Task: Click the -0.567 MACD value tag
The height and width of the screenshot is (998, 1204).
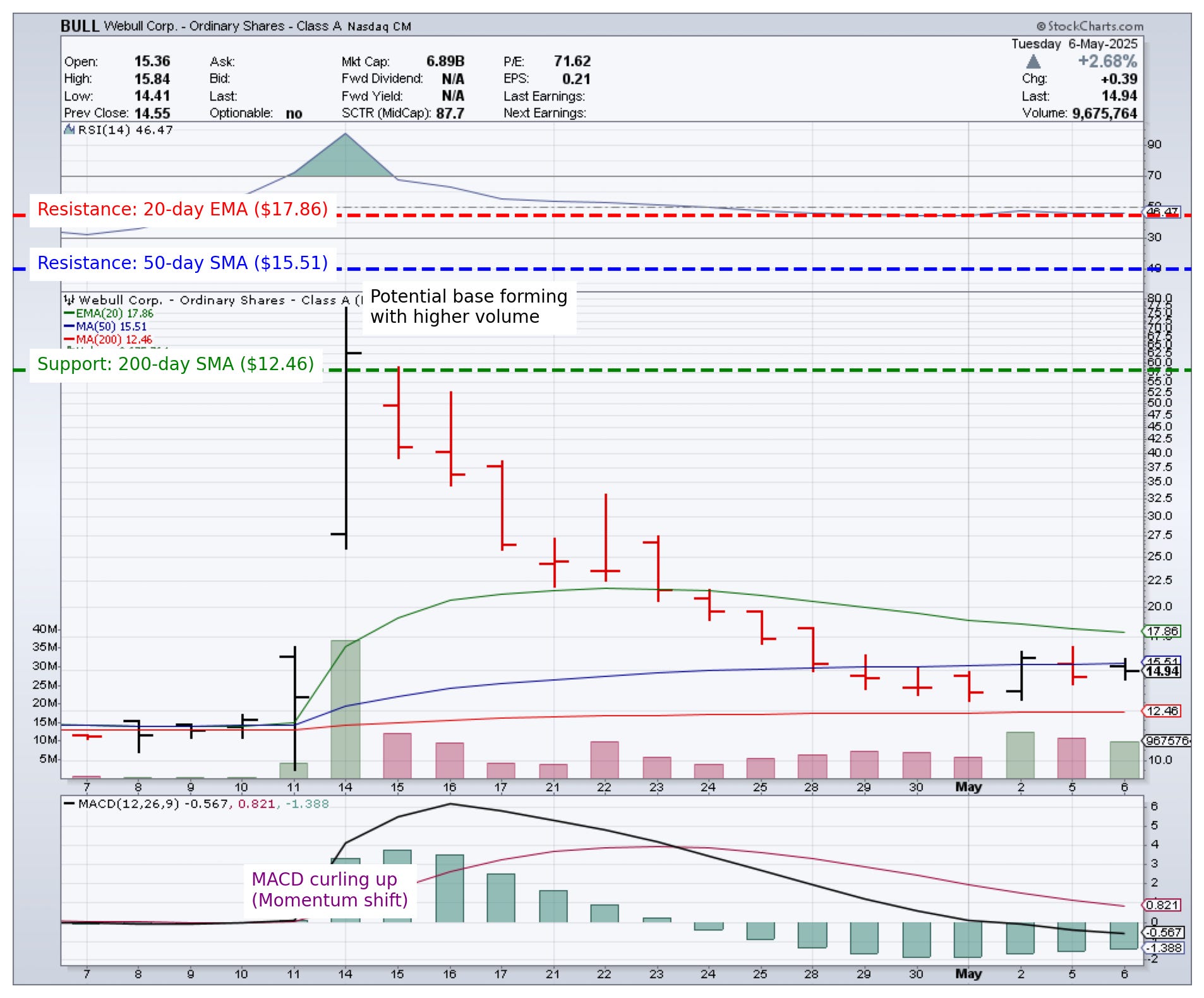Action: [x=1164, y=933]
